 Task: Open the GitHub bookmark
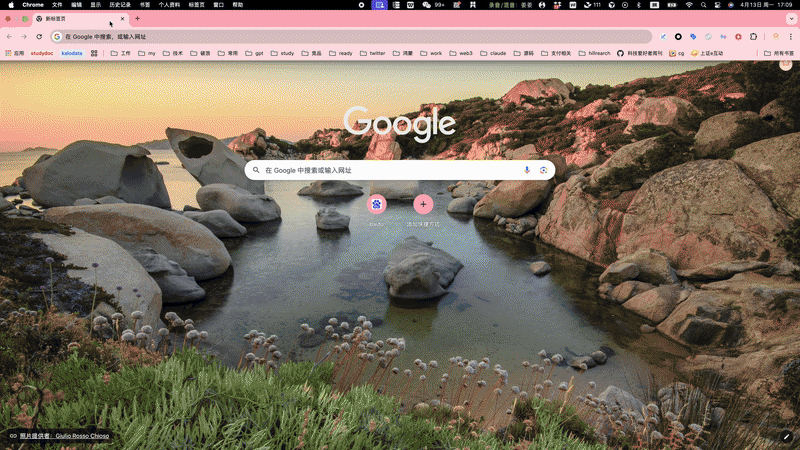pyautogui.click(x=640, y=53)
